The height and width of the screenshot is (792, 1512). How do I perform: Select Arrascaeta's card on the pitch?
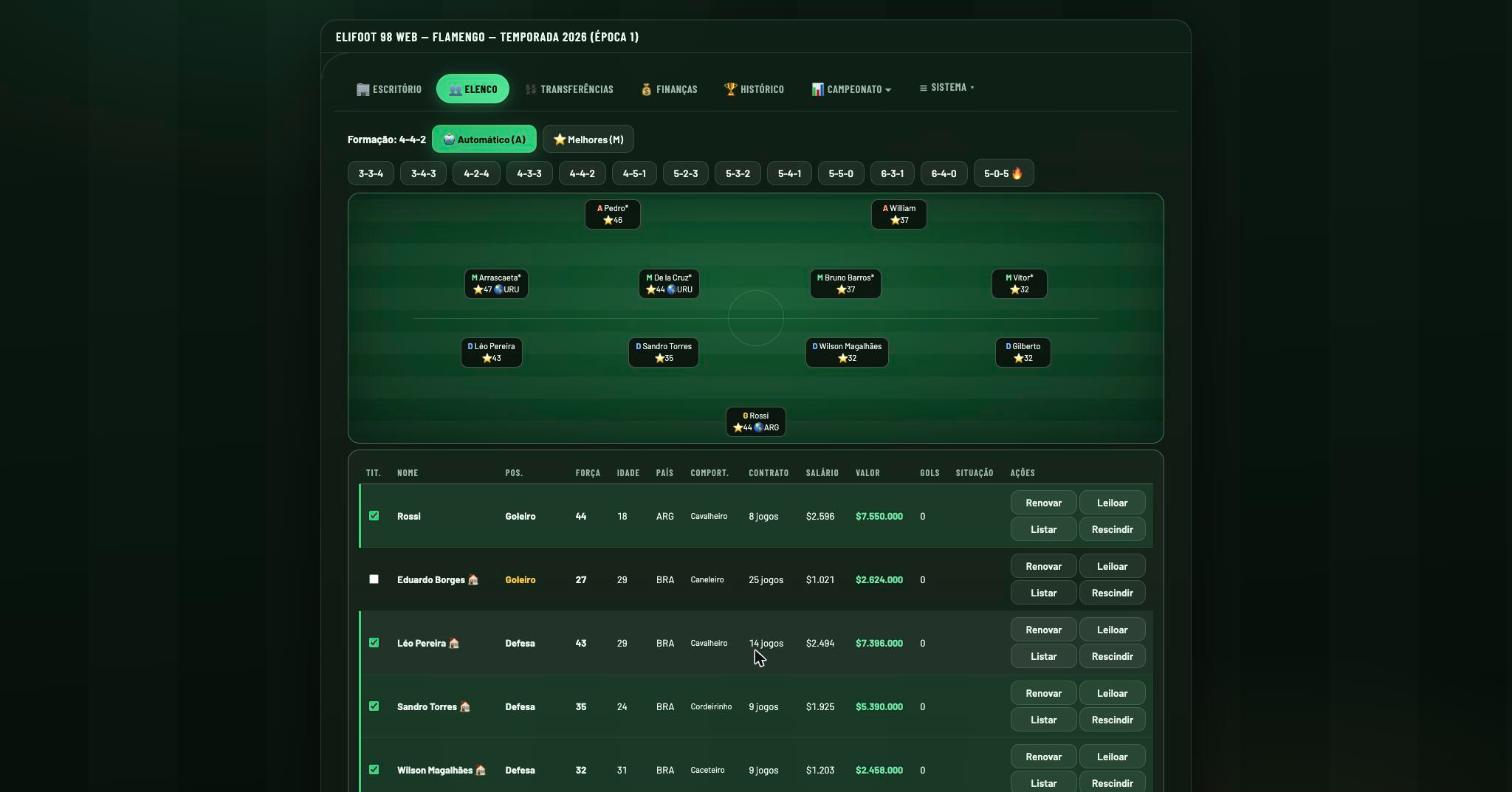496,283
